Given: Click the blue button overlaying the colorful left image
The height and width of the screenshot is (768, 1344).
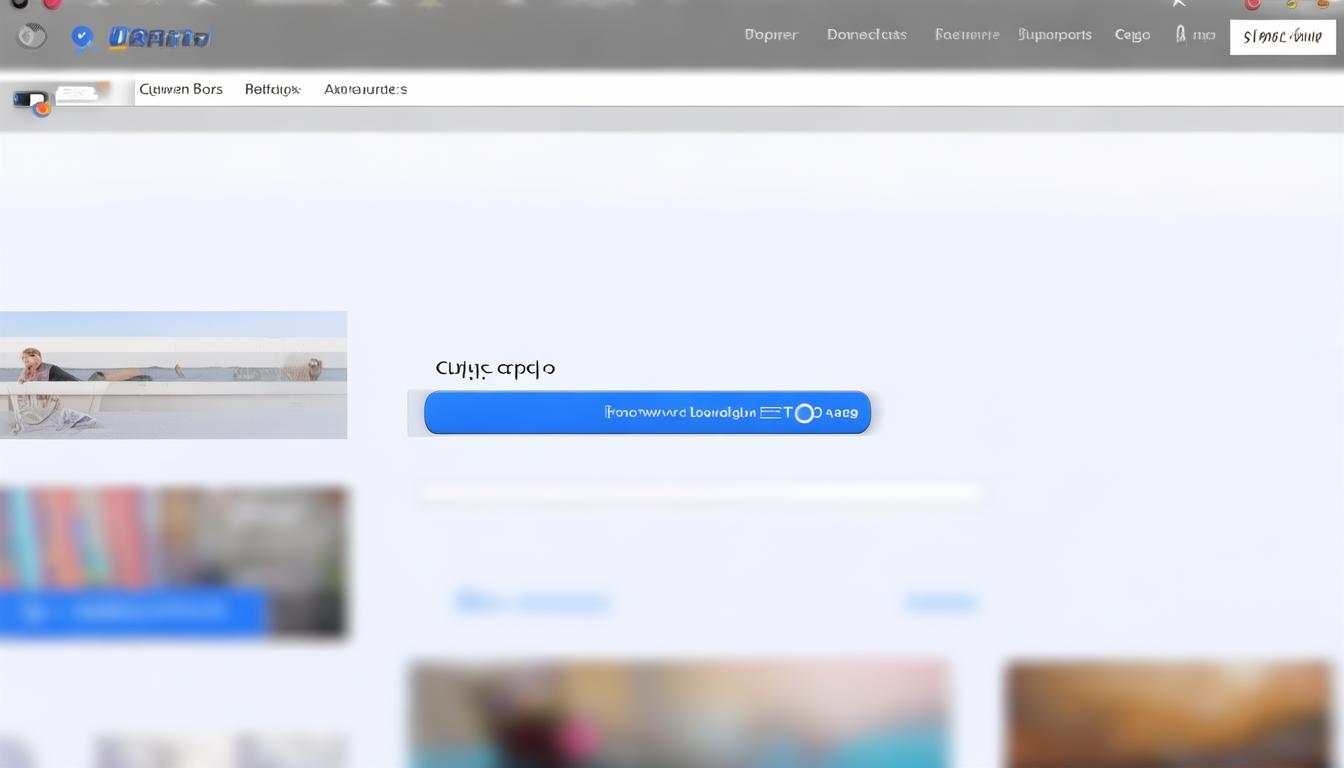Looking at the screenshot, I should (x=133, y=611).
